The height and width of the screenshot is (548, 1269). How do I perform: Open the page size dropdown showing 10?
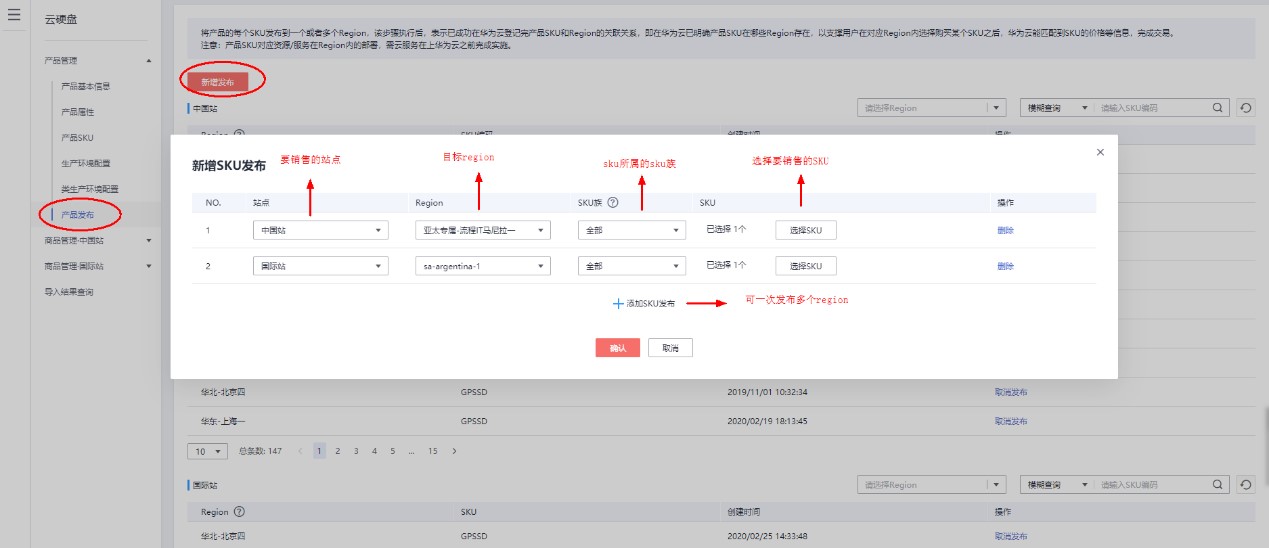click(207, 451)
